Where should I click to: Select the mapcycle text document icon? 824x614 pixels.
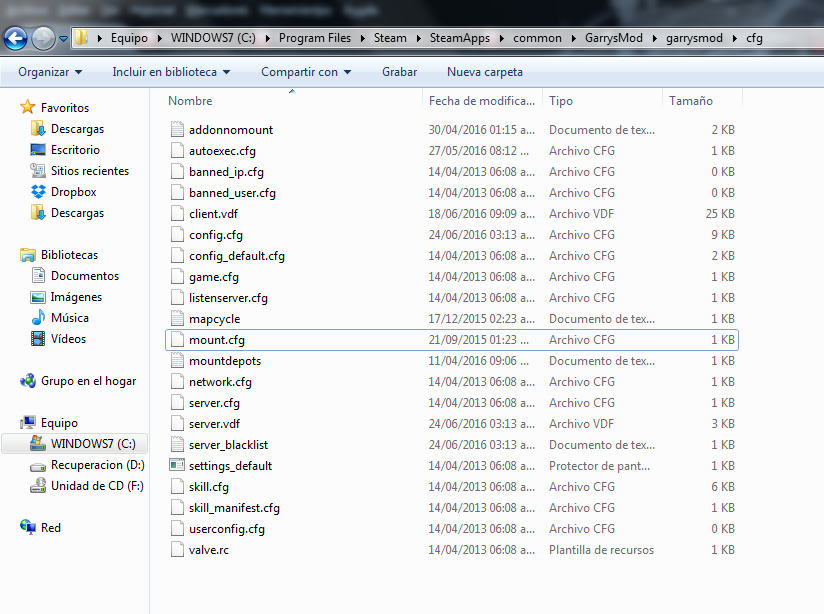coord(177,319)
